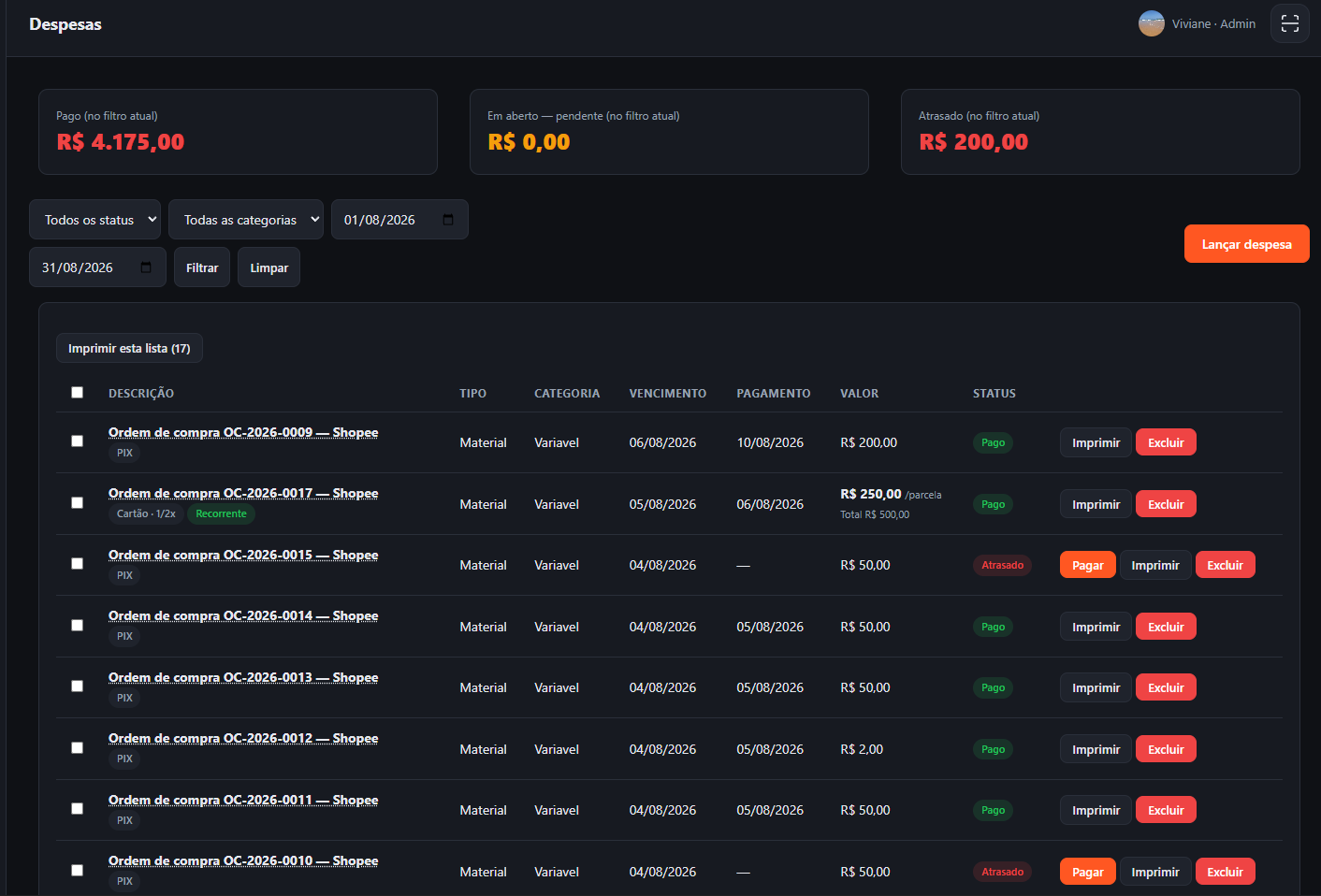Click Viviane's user avatar picture
1321x896 pixels.
1152,23
